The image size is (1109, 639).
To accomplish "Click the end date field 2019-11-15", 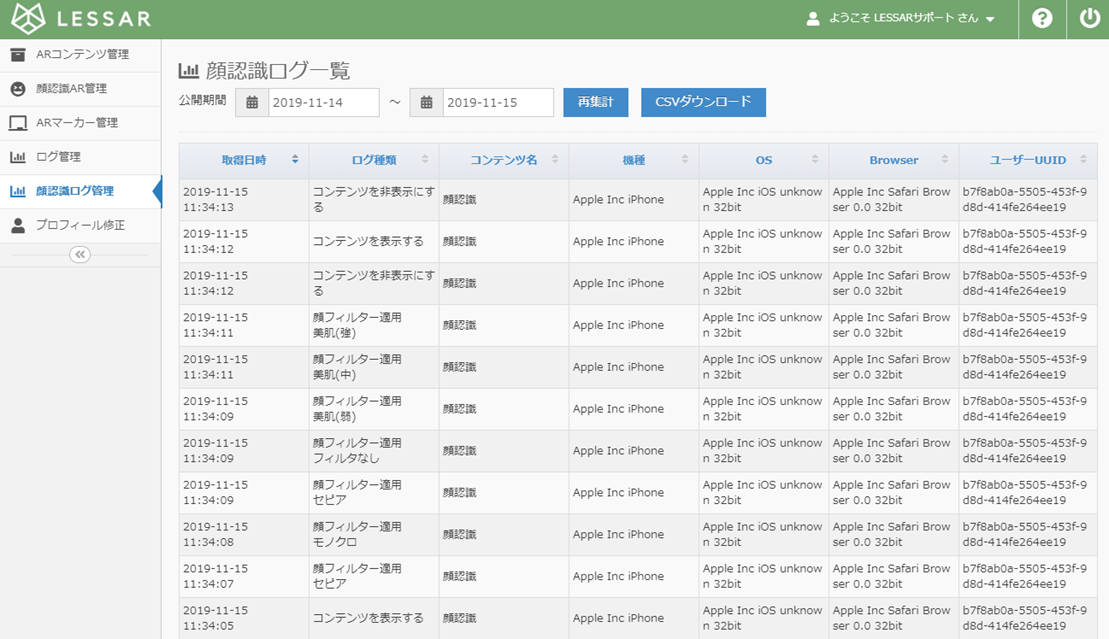I will (x=499, y=103).
